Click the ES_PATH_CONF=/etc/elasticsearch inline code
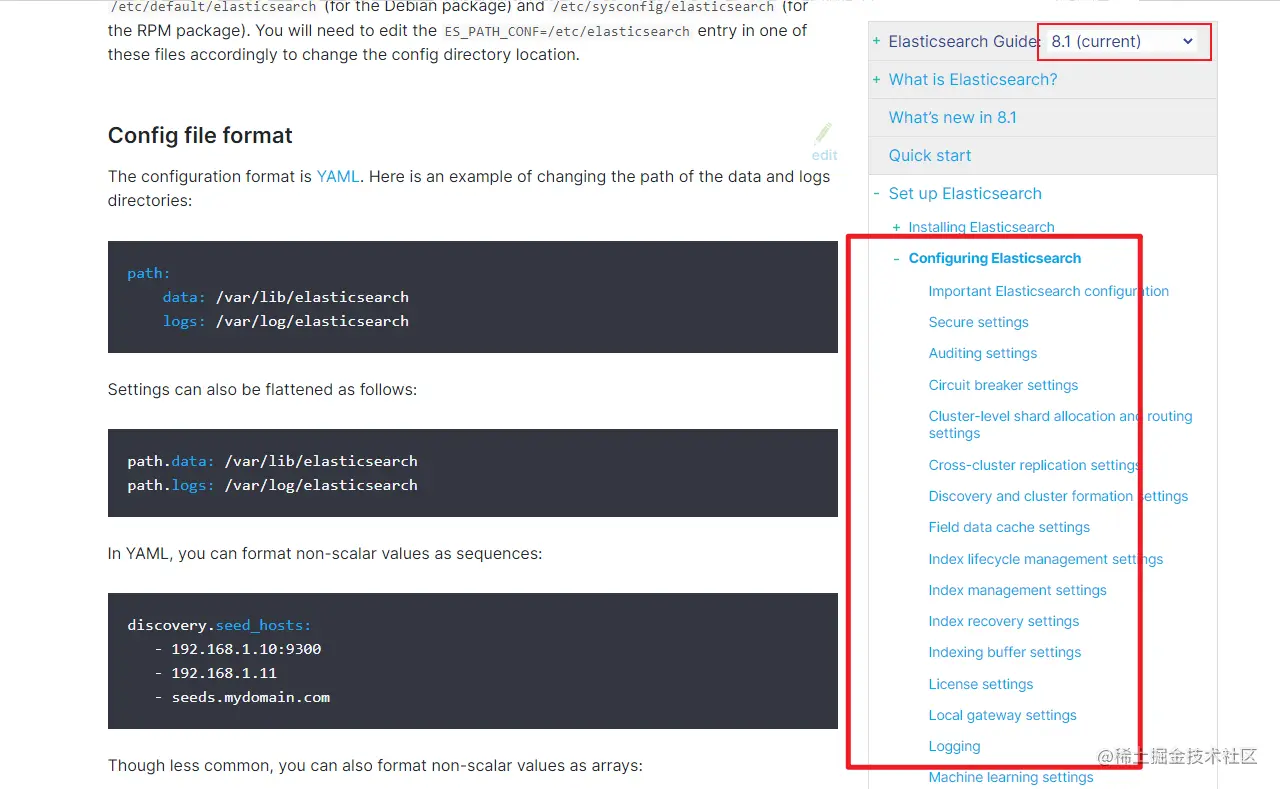 [567, 31]
